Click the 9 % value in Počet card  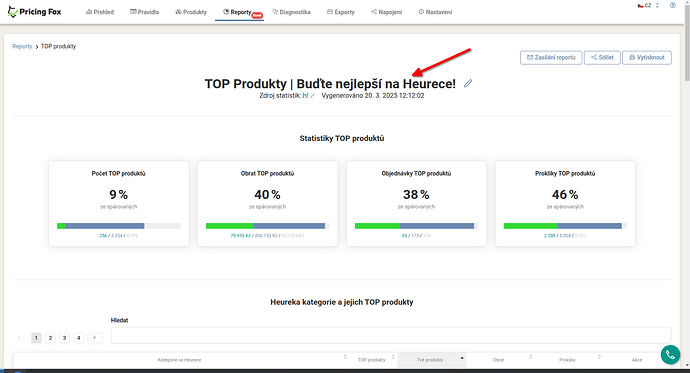point(119,194)
